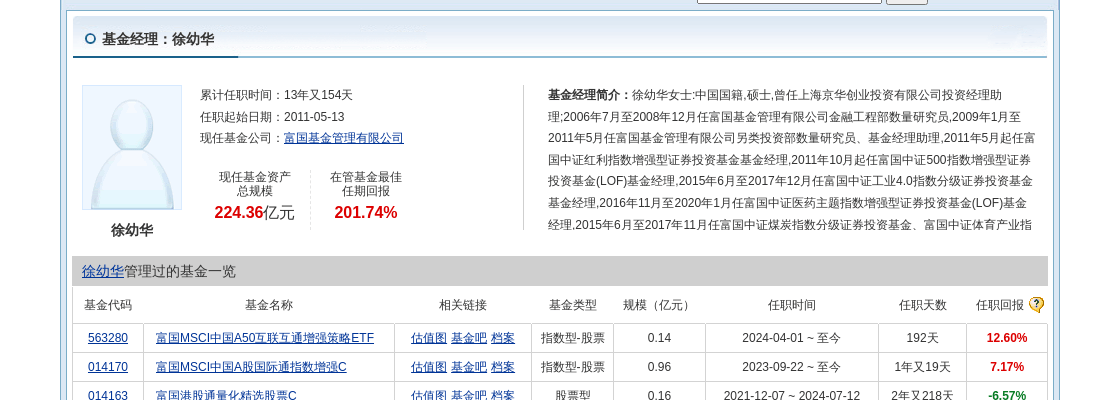Image resolution: width=1120 pixels, height=400 pixels.
Task: Click the 基金类型 column header
Action: tap(573, 305)
